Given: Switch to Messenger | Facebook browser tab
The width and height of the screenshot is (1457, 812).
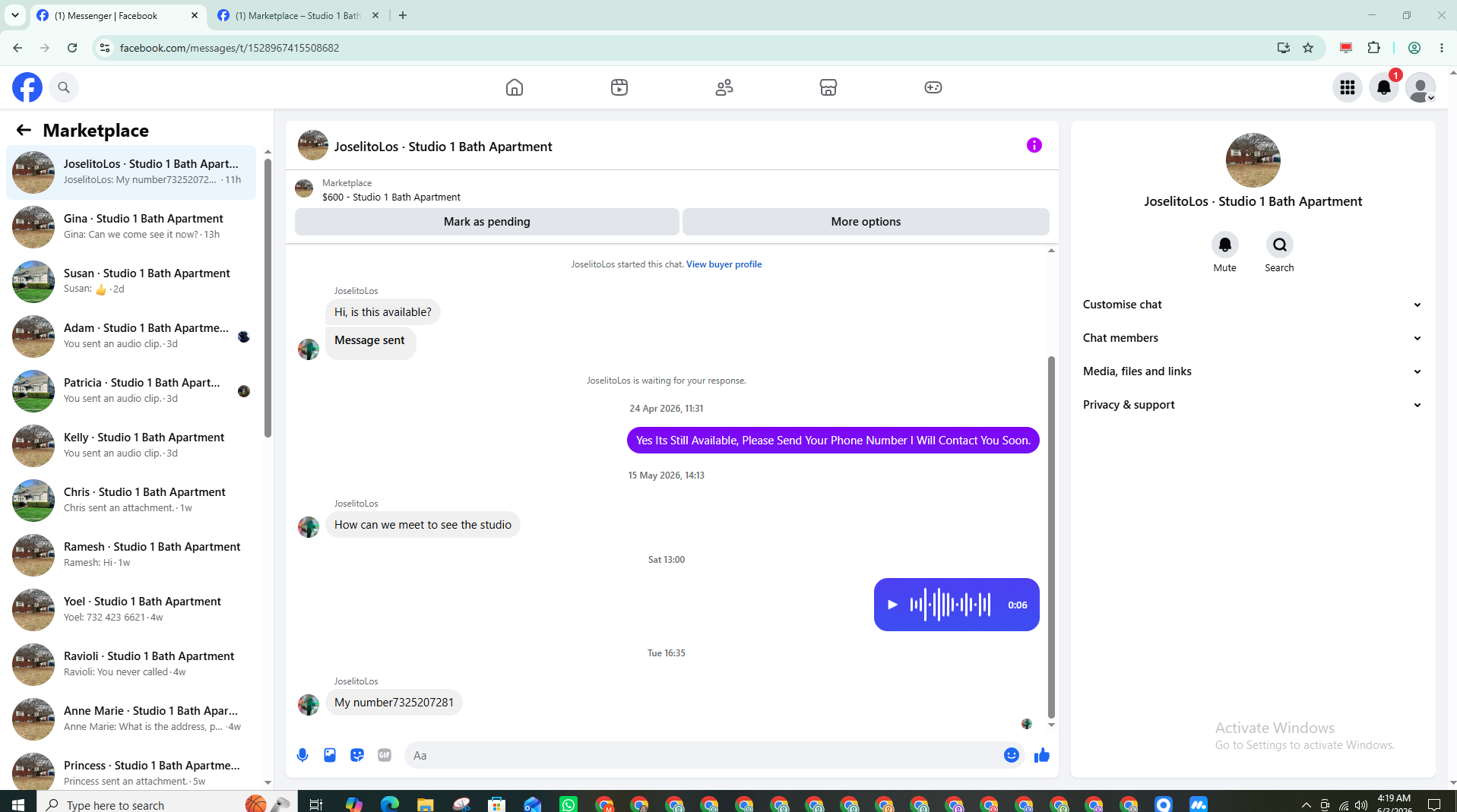Looking at the screenshot, I should [118, 15].
